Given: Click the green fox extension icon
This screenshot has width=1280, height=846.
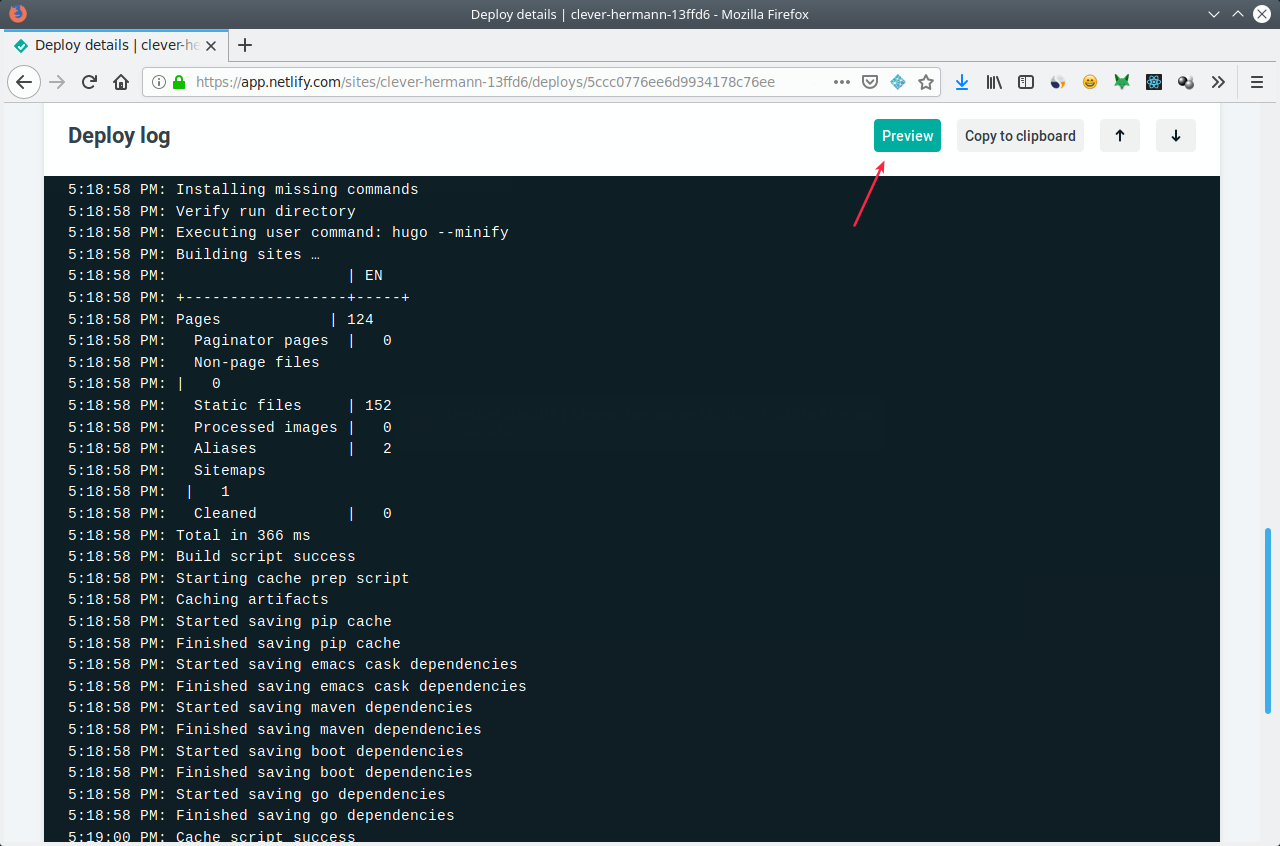Looking at the screenshot, I should point(1122,82).
